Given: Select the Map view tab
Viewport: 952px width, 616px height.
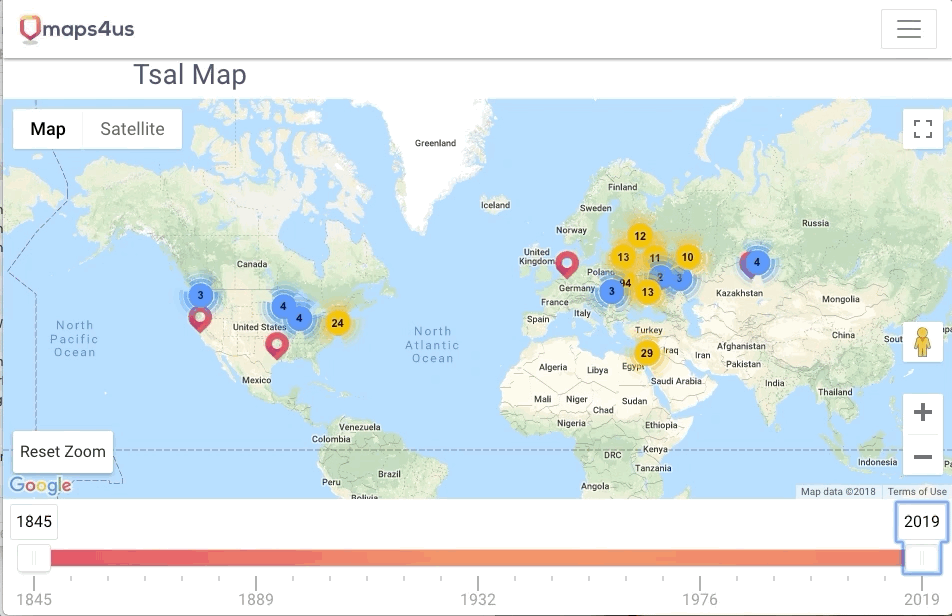Looking at the screenshot, I should point(48,129).
